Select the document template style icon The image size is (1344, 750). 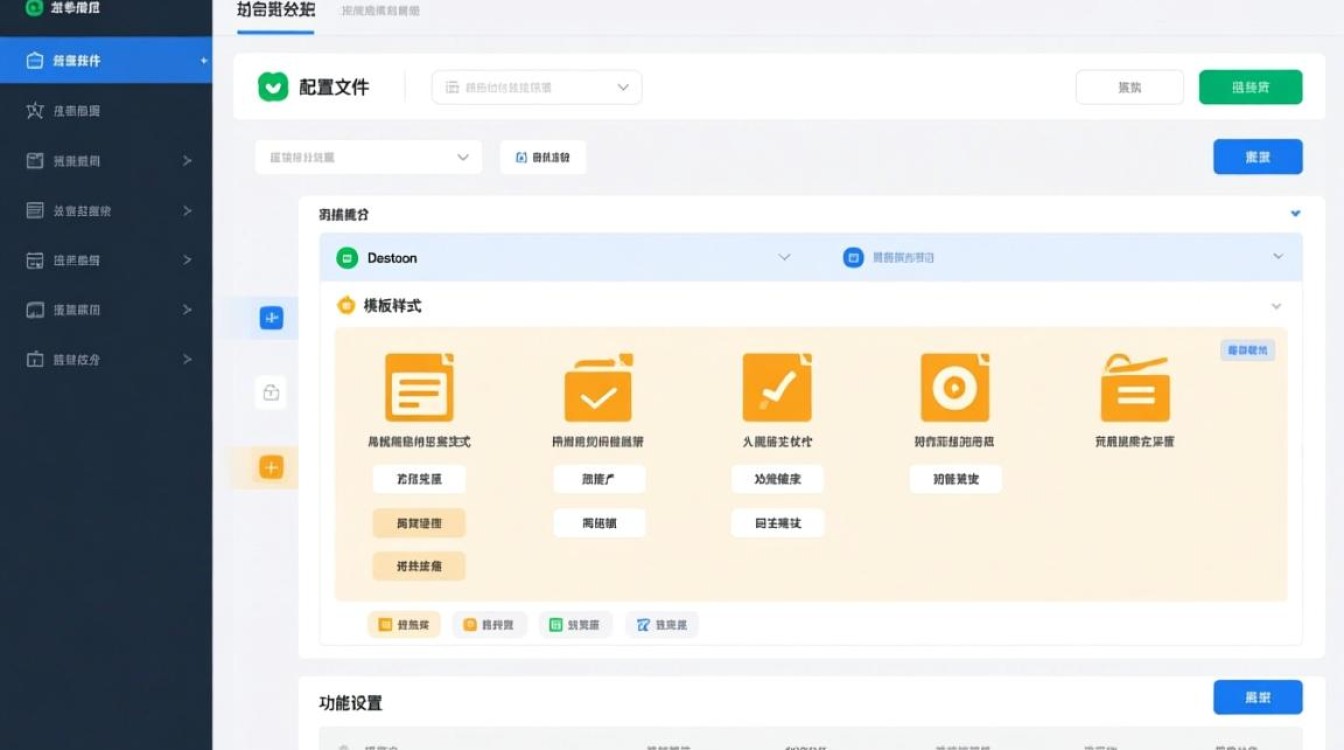(x=419, y=387)
